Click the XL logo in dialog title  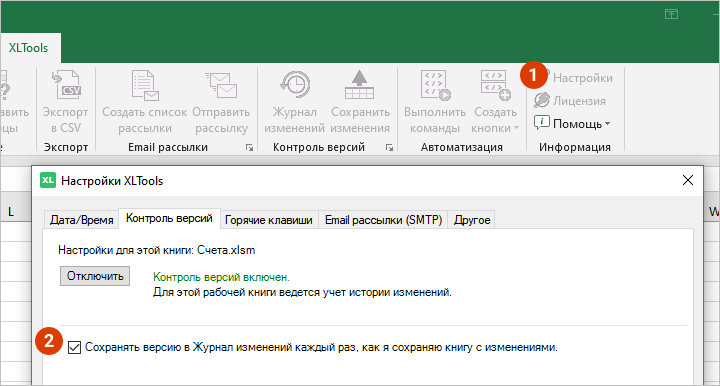(x=48, y=180)
